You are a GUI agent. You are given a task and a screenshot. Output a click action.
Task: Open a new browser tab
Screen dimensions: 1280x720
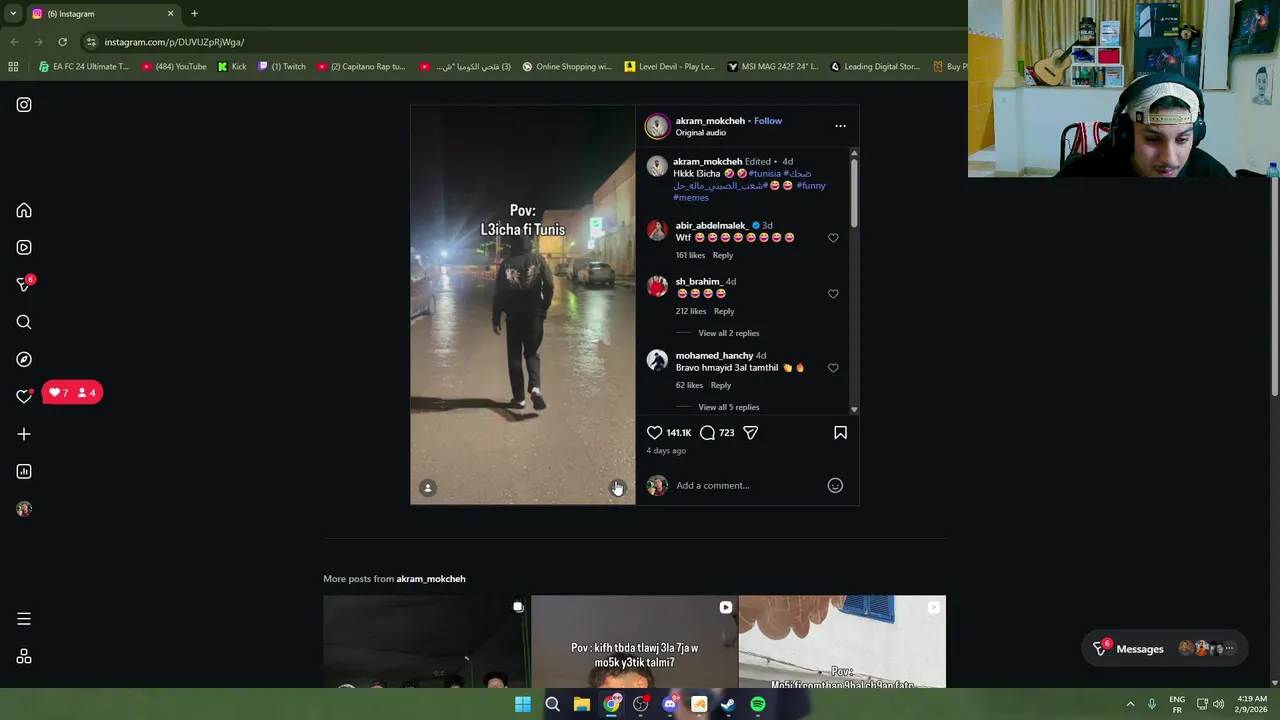[194, 14]
